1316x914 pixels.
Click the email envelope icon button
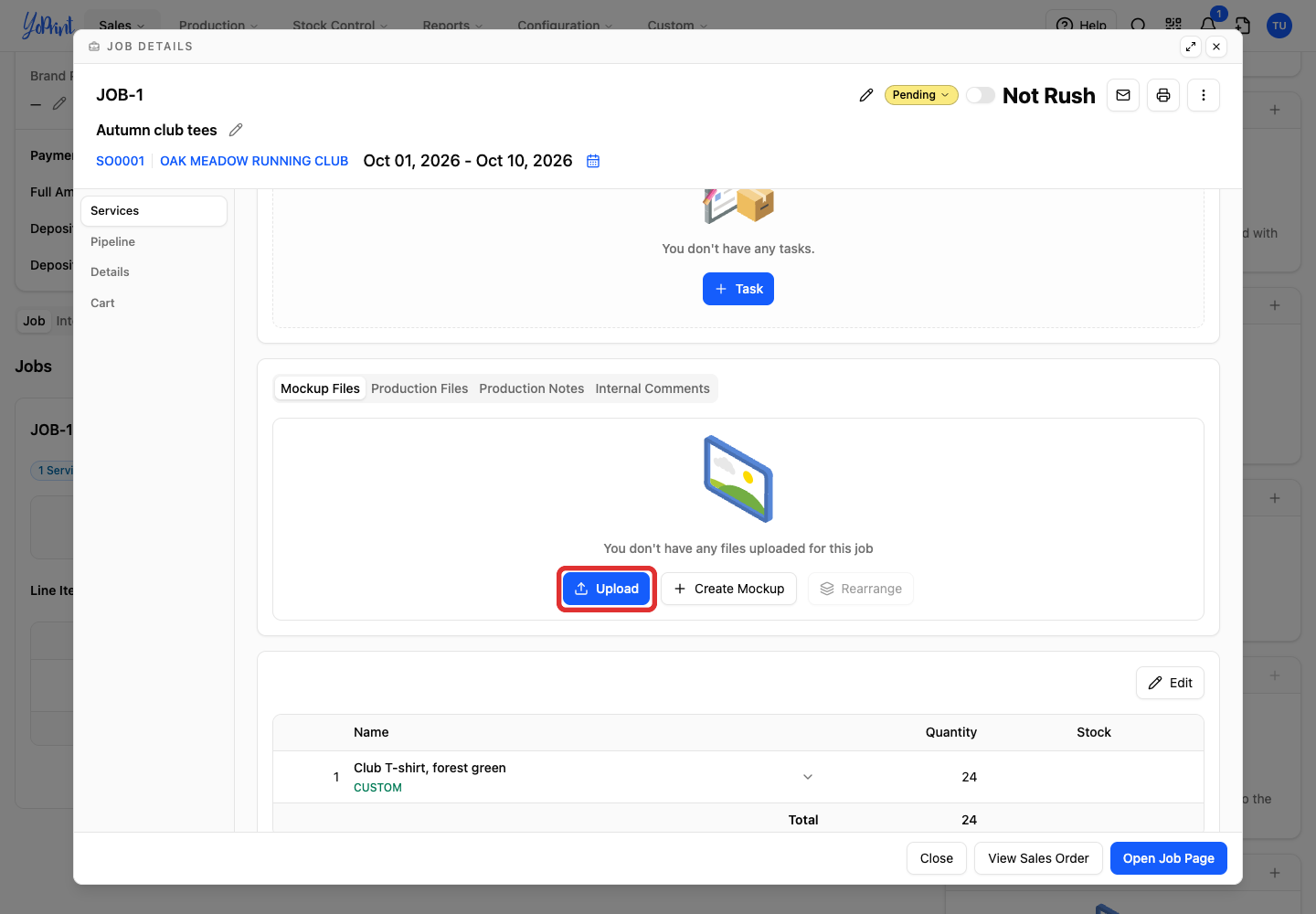pos(1123,95)
